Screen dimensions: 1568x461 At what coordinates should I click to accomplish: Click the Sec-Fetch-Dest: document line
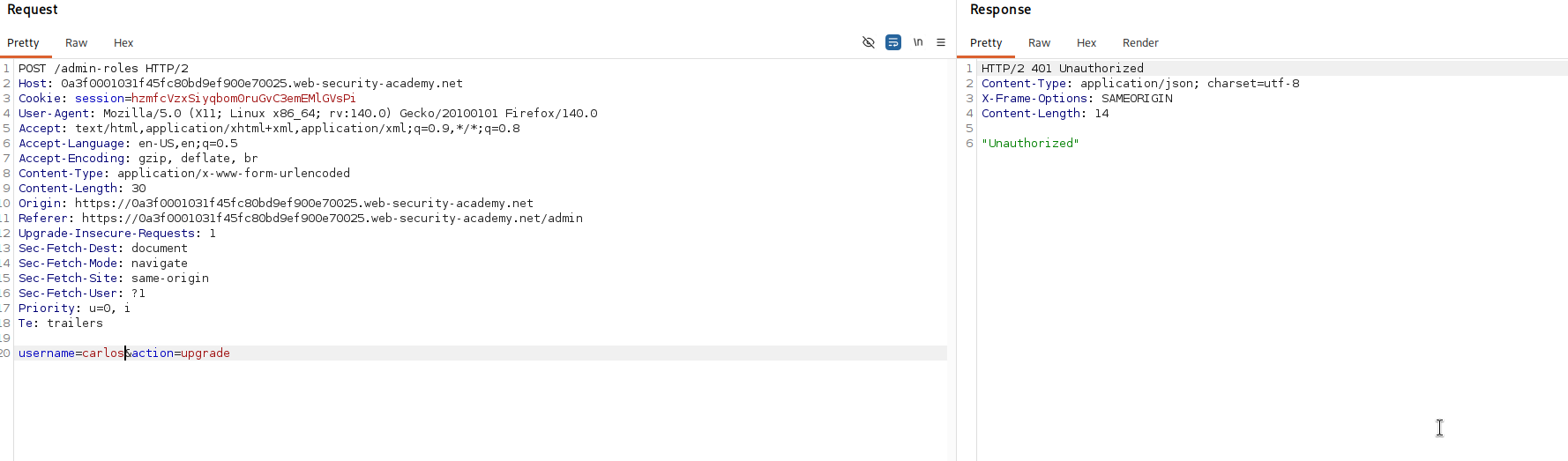coord(103,248)
